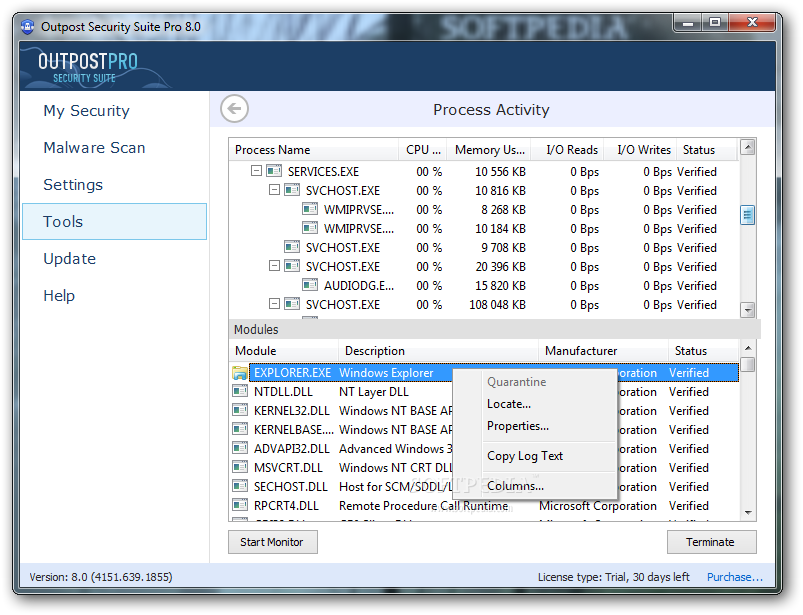This screenshot has width=803, height=615.
Task: Sort by the CPU column header
Action: [x=423, y=150]
